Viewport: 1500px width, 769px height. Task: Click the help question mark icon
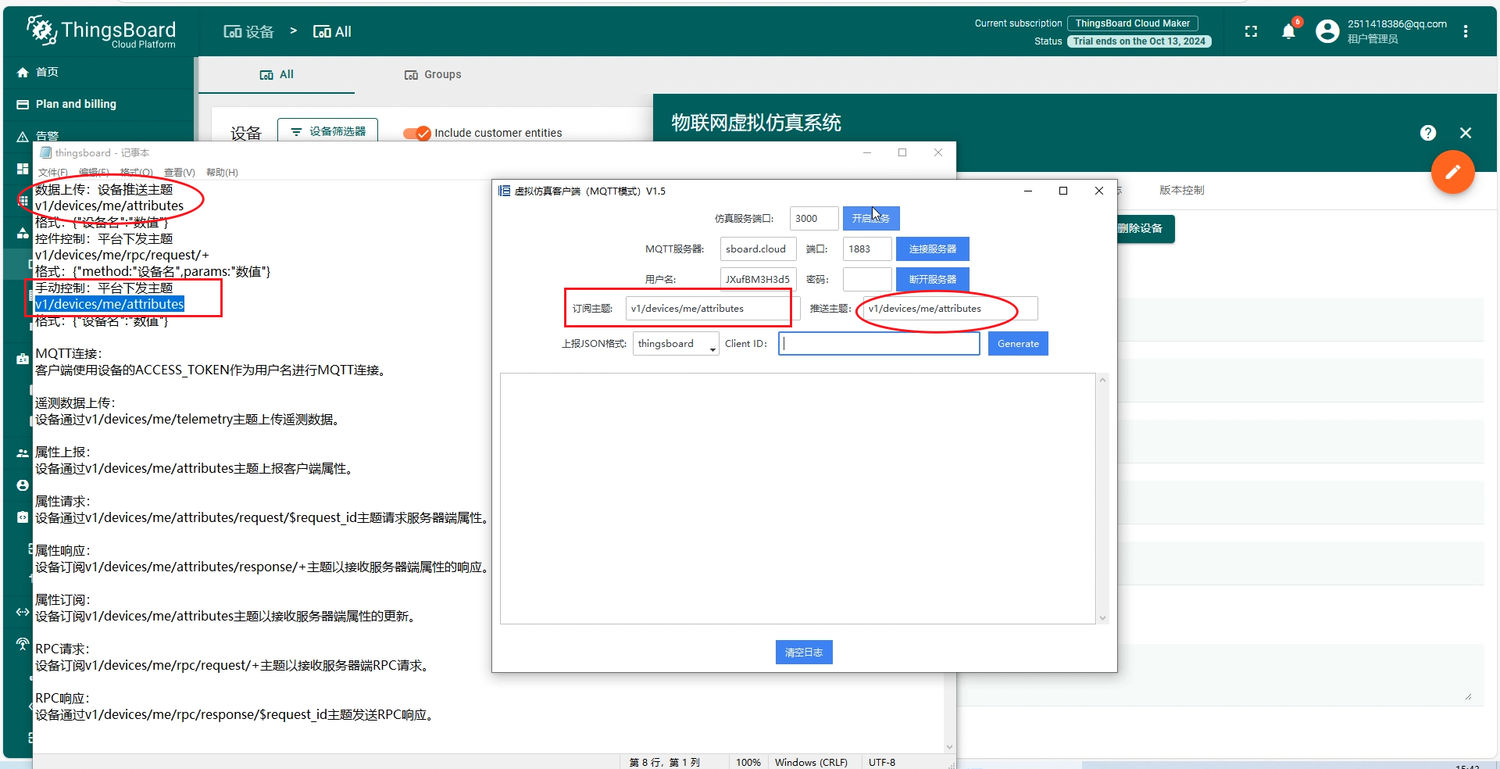pos(1428,133)
